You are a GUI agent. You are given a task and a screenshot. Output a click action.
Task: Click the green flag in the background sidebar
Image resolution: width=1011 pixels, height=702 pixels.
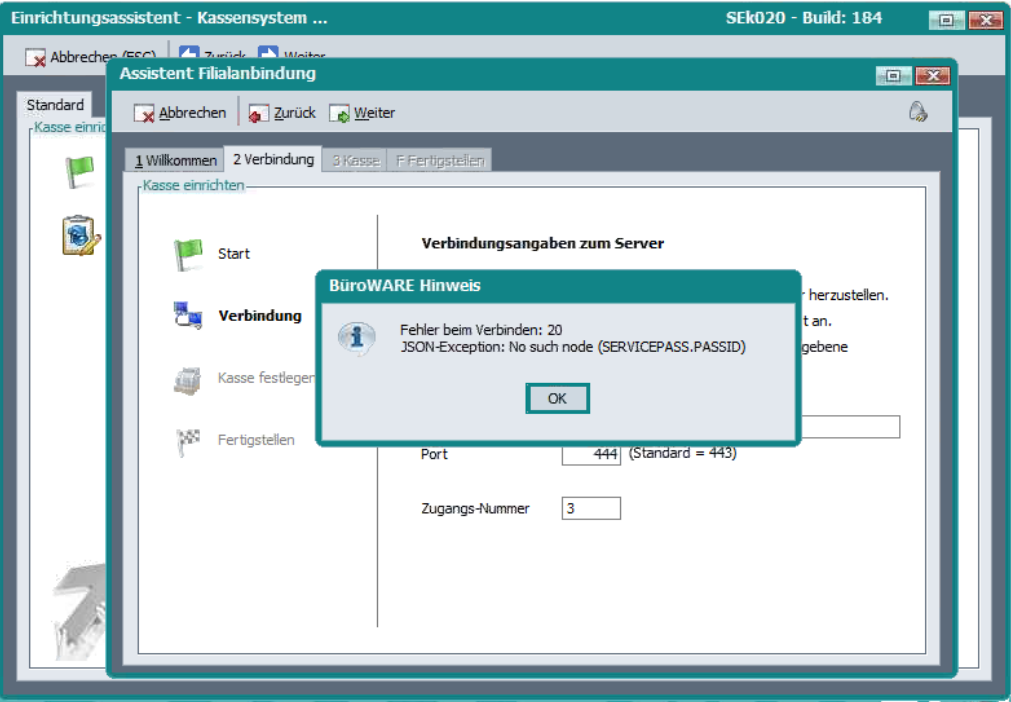click(x=79, y=172)
